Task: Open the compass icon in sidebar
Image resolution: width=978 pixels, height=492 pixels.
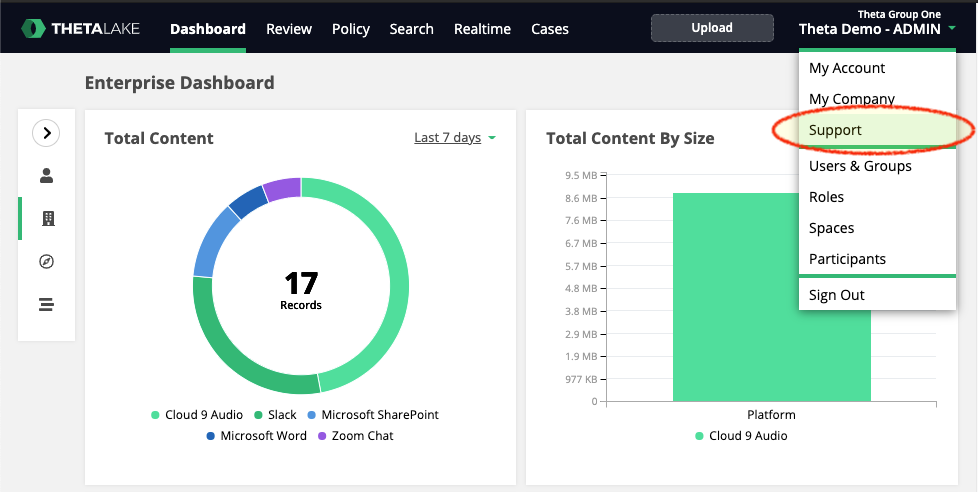Action: [x=46, y=261]
